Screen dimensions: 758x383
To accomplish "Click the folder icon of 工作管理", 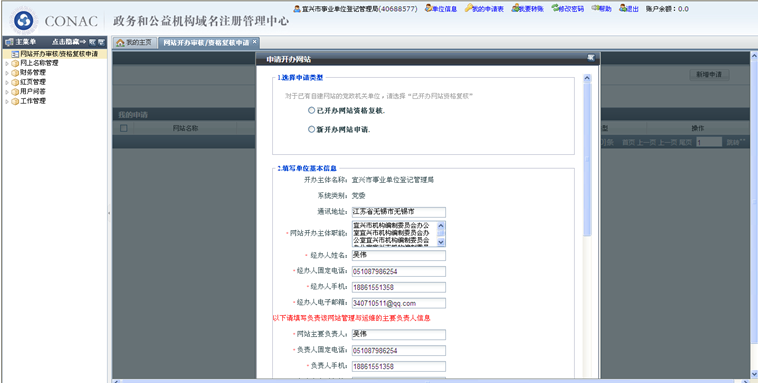I will (x=15, y=102).
